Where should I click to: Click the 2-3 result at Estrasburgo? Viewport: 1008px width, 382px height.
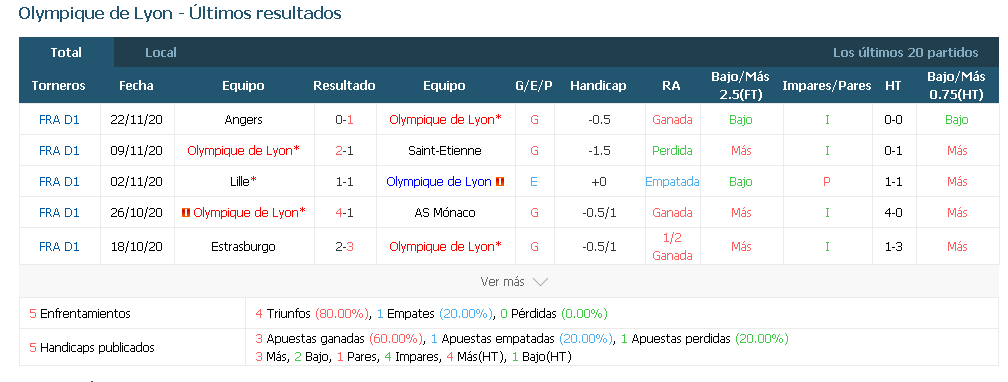tap(345, 246)
